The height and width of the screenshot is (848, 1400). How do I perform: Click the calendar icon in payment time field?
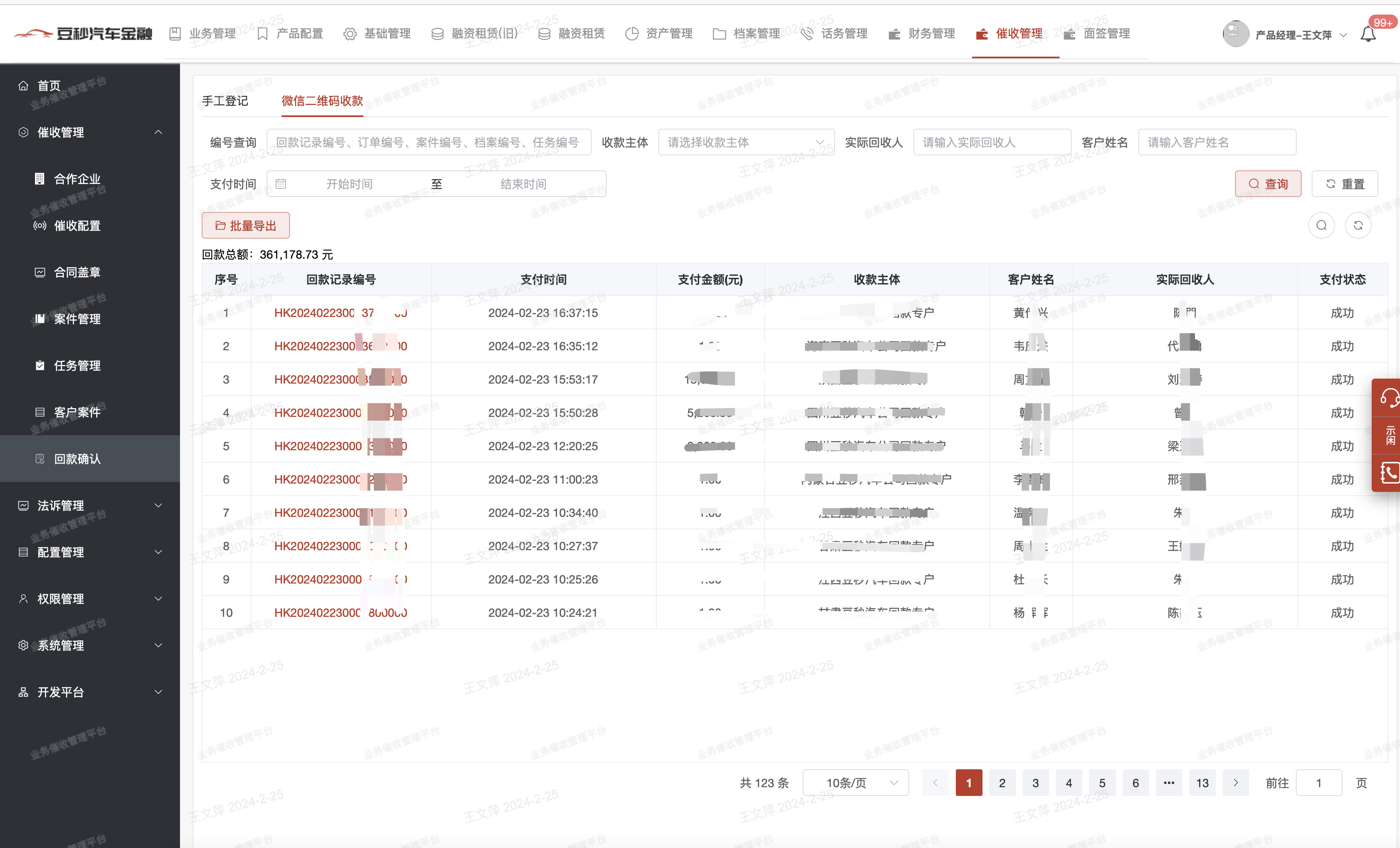(x=281, y=184)
